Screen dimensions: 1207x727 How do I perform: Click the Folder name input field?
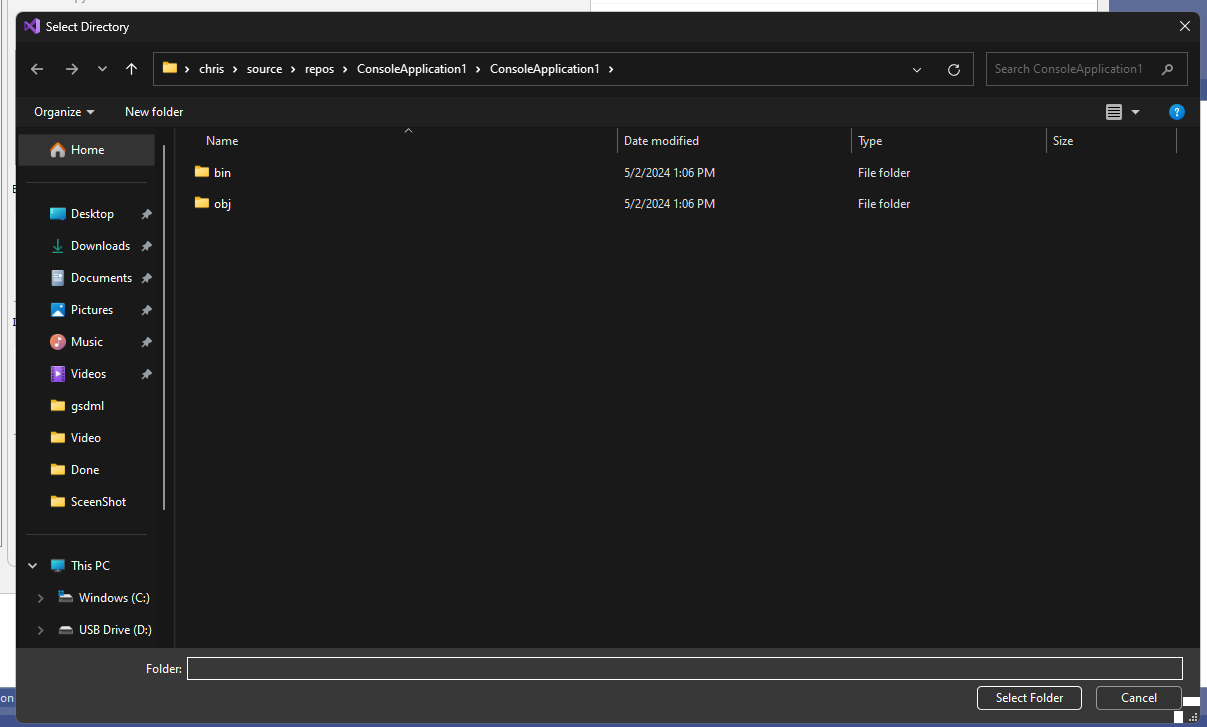point(685,668)
